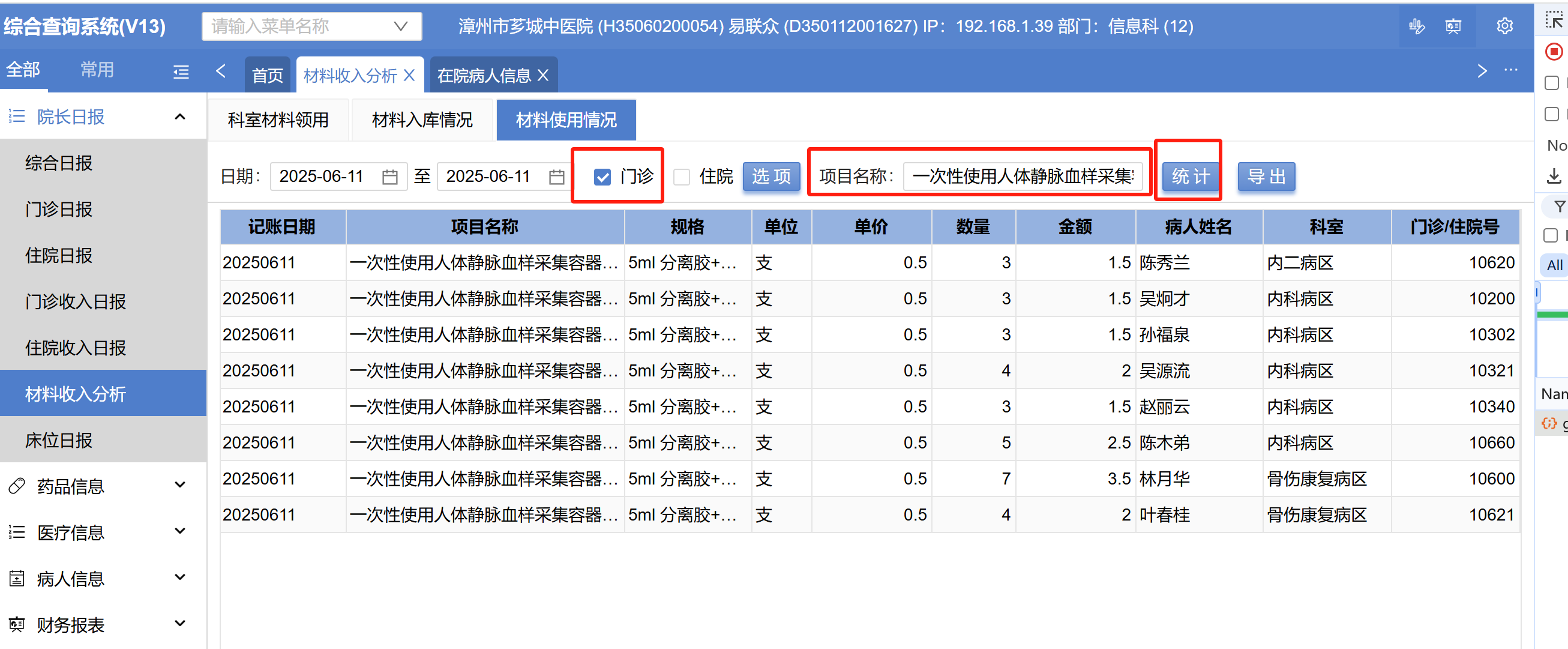The width and height of the screenshot is (1568, 649).
Task: Close the 材料收入分析 tab
Action: [x=410, y=76]
